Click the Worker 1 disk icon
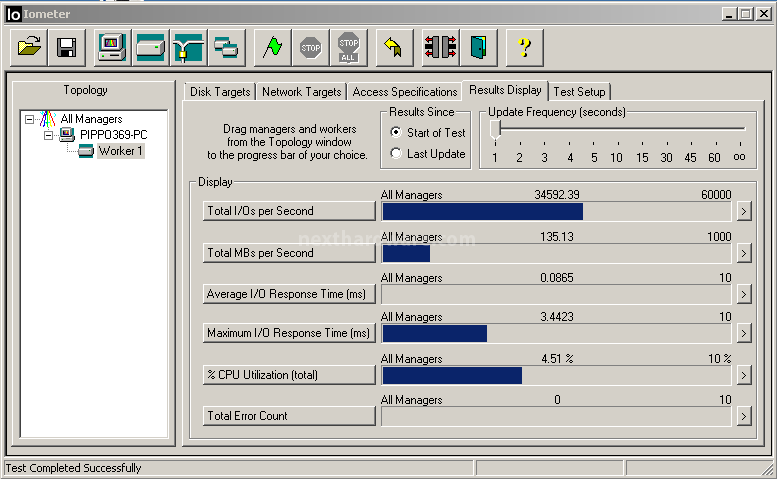This screenshot has width=777, height=479. (86, 151)
